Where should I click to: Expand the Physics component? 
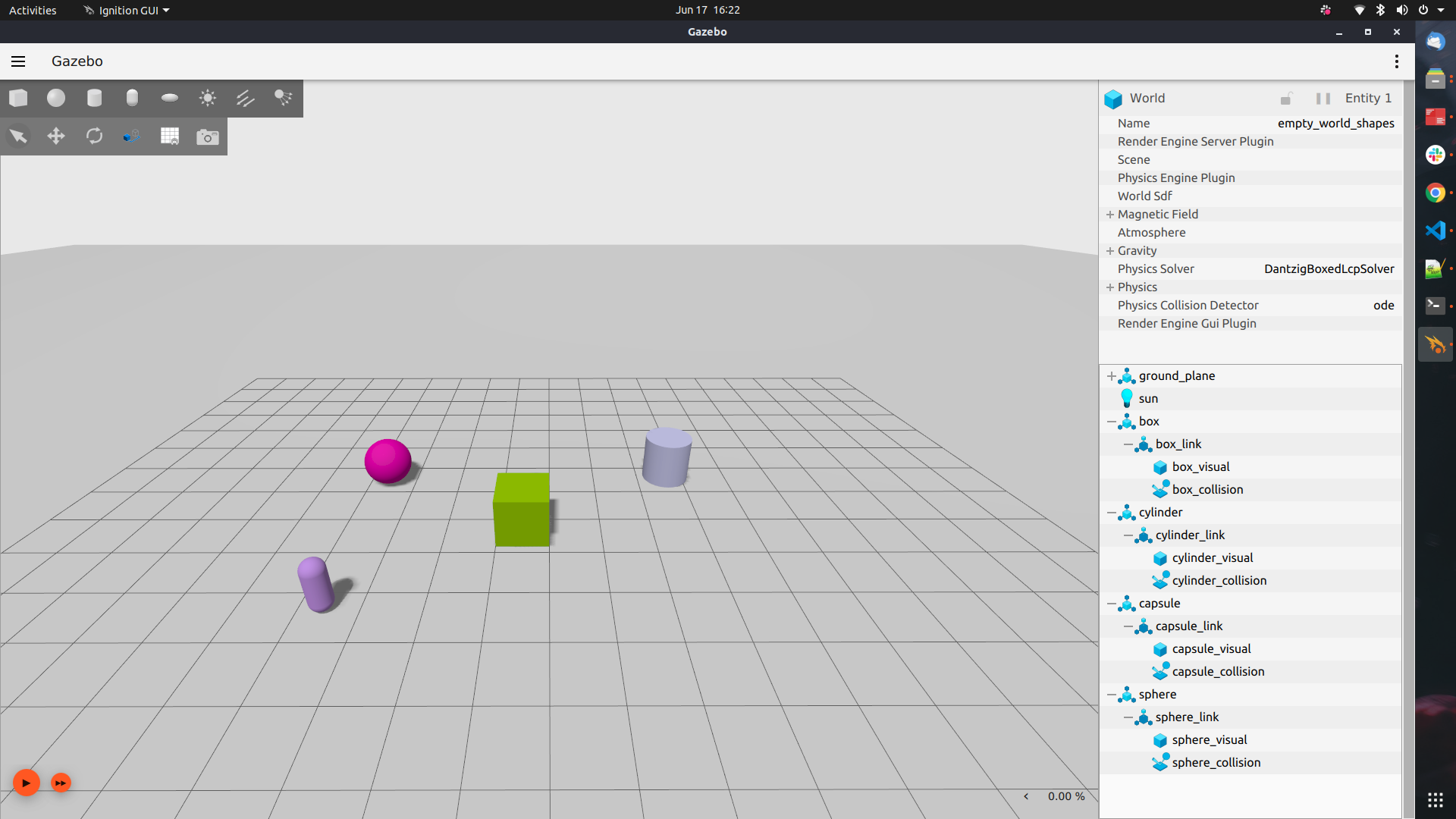pyautogui.click(x=1109, y=287)
